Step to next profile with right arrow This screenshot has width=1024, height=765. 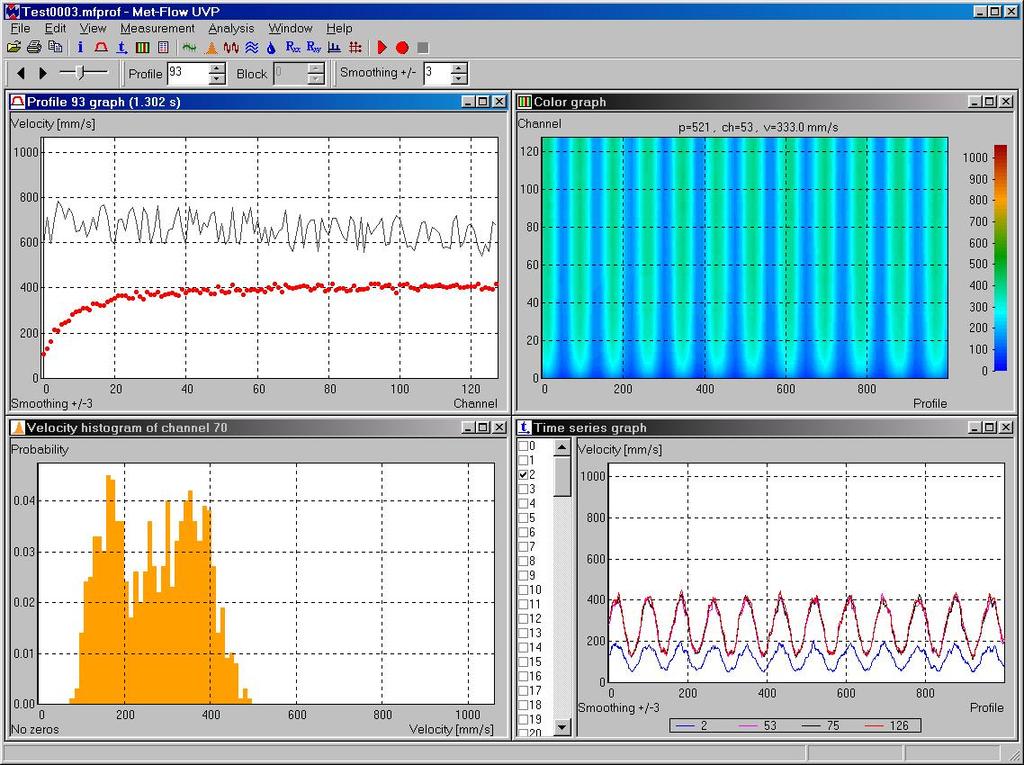[x=43, y=73]
